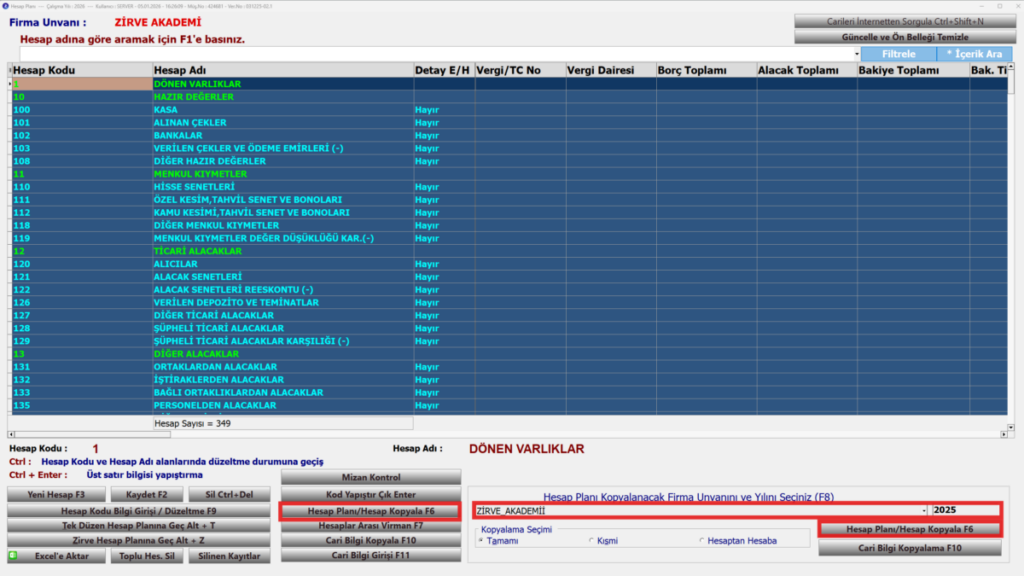Image resolution: width=1024 pixels, height=576 pixels.
Task: Click the horizontal scrollbar right arrow
Action: [x=1004, y=434]
